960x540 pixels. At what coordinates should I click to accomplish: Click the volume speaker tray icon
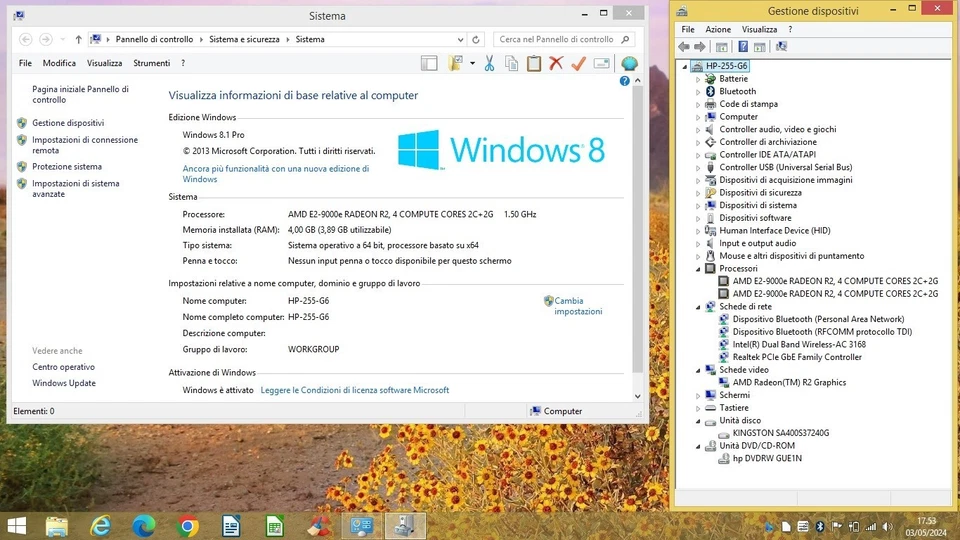[887, 527]
